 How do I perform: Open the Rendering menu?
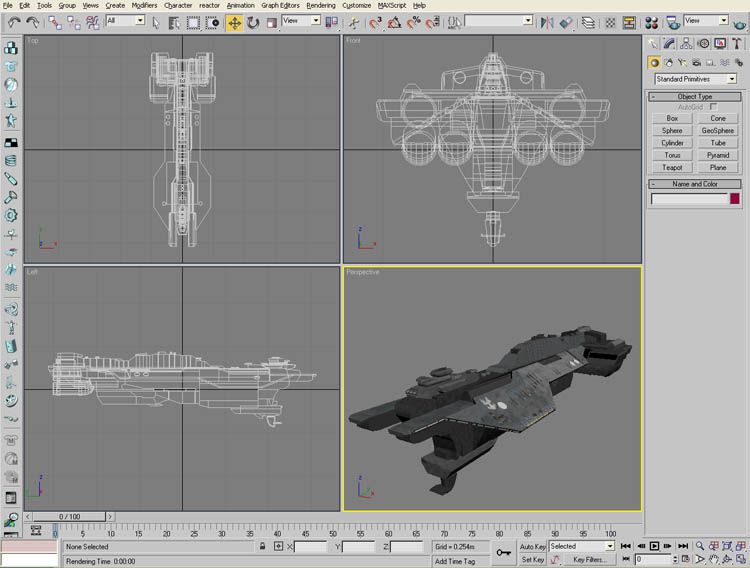tap(320, 5)
